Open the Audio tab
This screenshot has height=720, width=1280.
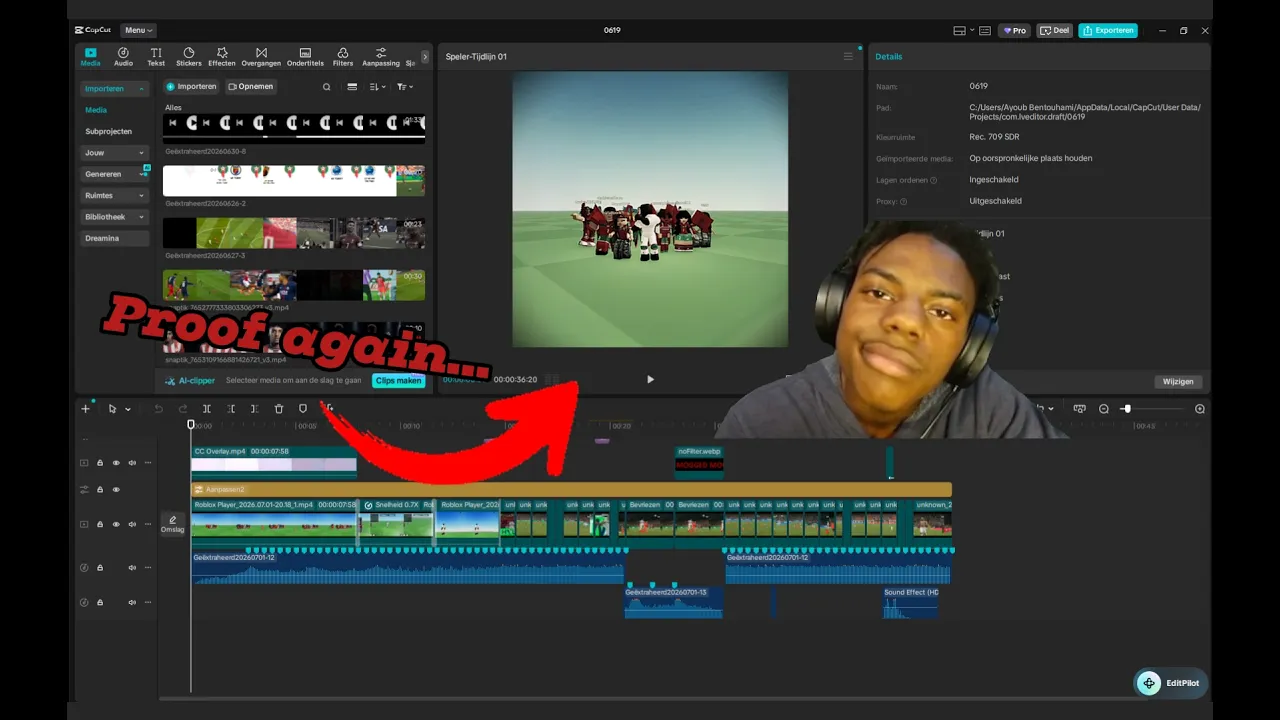(123, 57)
